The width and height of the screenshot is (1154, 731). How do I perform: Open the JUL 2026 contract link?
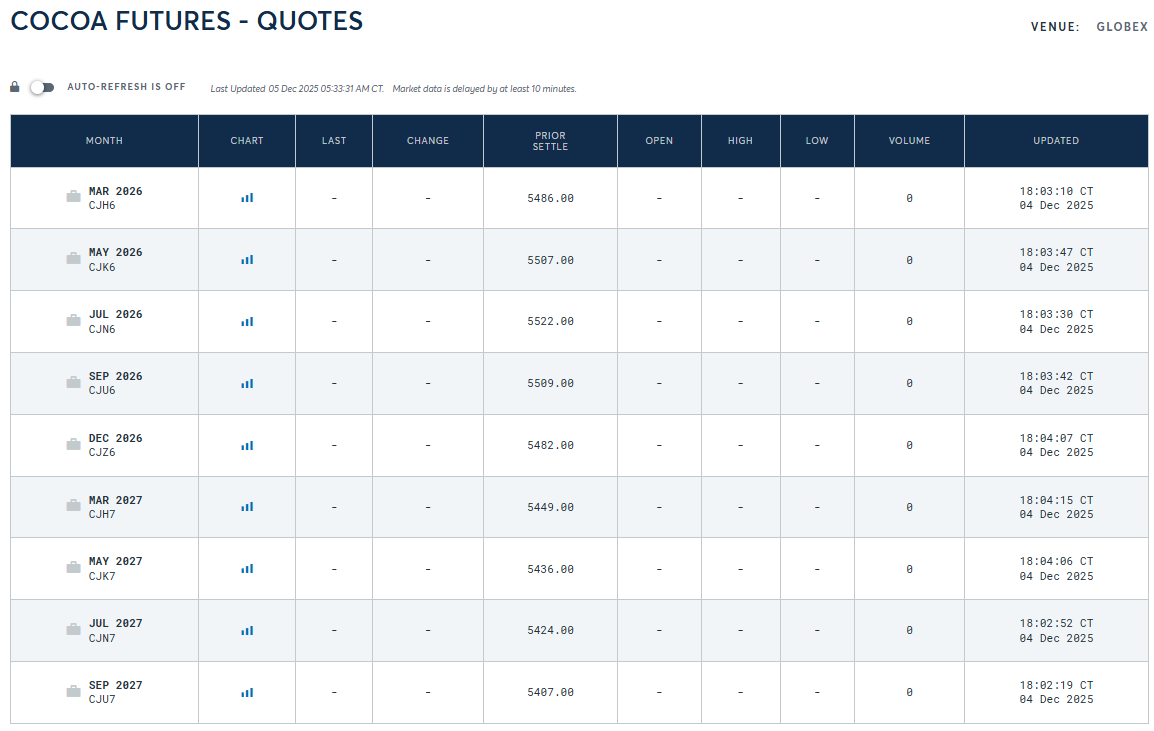(x=116, y=314)
